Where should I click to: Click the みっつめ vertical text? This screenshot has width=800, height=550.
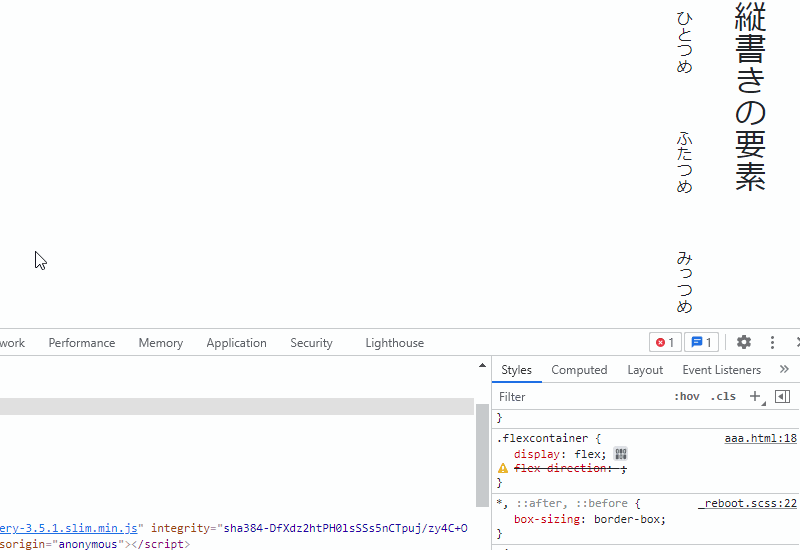684,282
